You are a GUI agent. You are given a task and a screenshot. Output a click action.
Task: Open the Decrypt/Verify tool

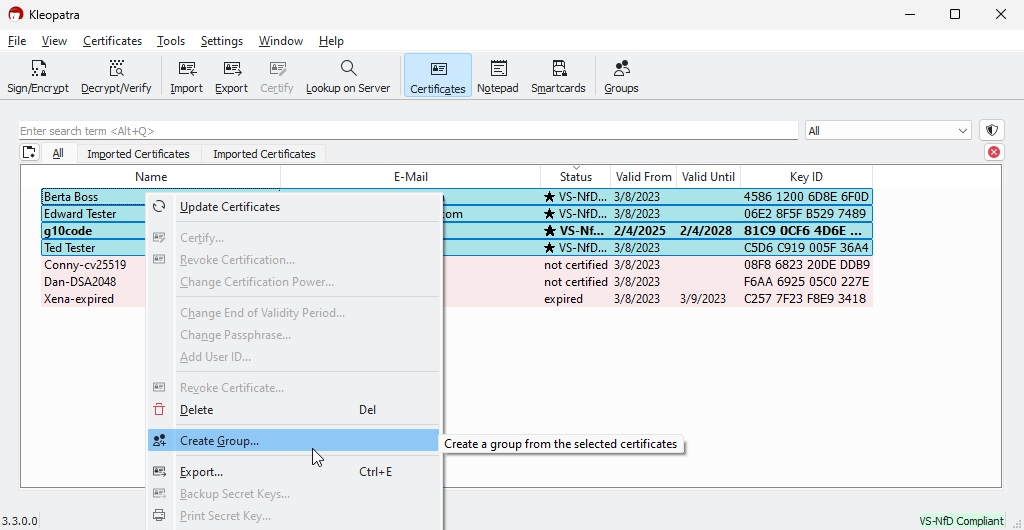(x=116, y=76)
